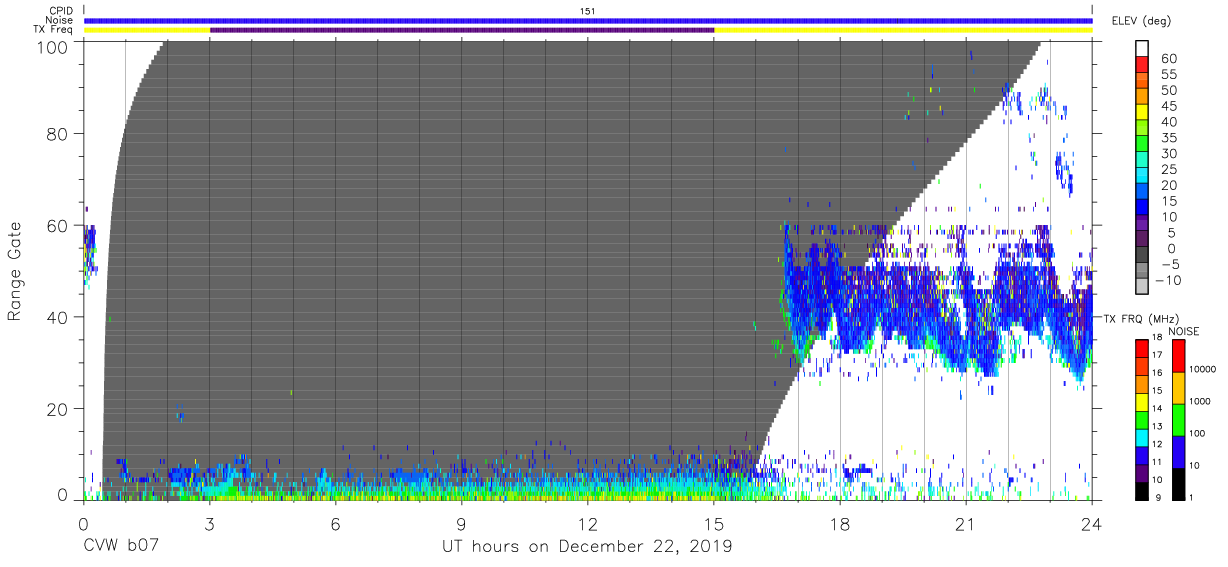The height and width of the screenshot is (567, 1228).
Task: Click x-axis tick label '6'
Action: pos(336,523)
